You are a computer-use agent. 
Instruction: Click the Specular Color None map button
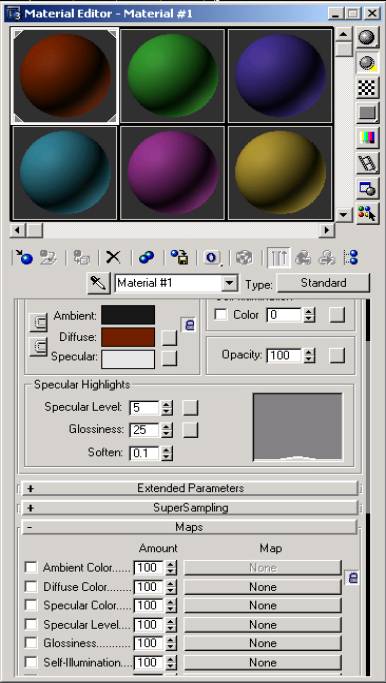(263, 605)
